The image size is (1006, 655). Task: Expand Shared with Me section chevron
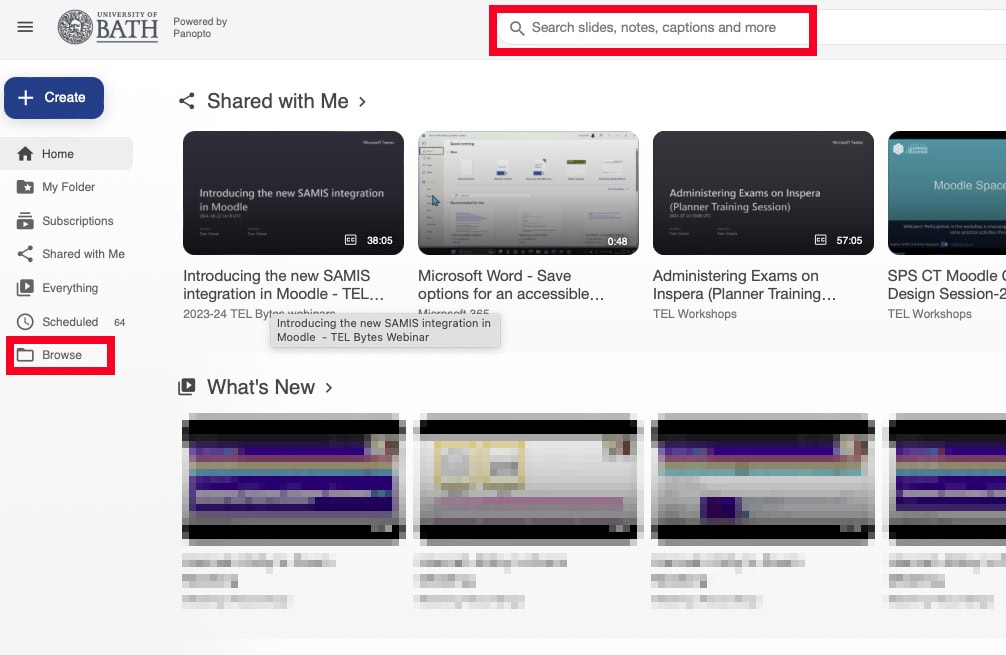(362, 102)
